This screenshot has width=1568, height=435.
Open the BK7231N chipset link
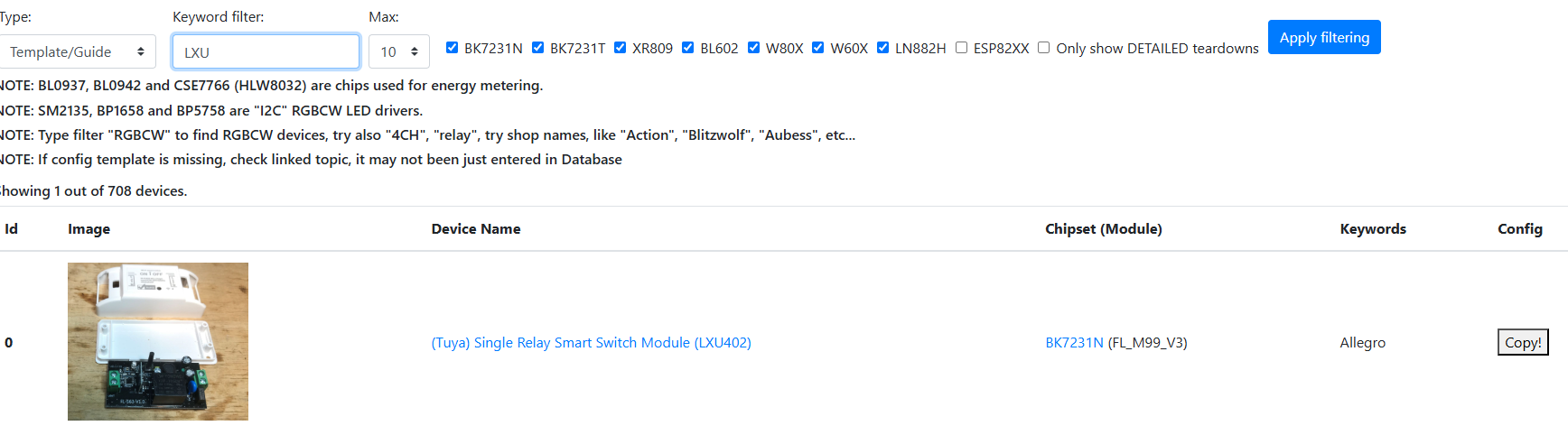[x=1074, y=342]
